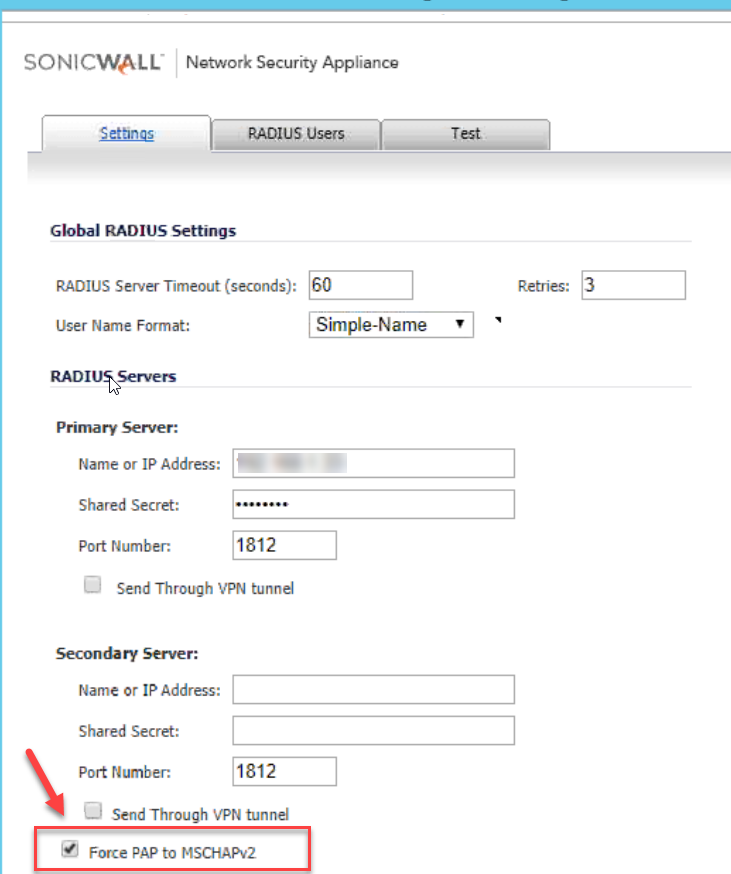Viewport: 731px width, 874px height.
Task: Click the Primary Server Name or IP Address field
Action: pos(373,463)
